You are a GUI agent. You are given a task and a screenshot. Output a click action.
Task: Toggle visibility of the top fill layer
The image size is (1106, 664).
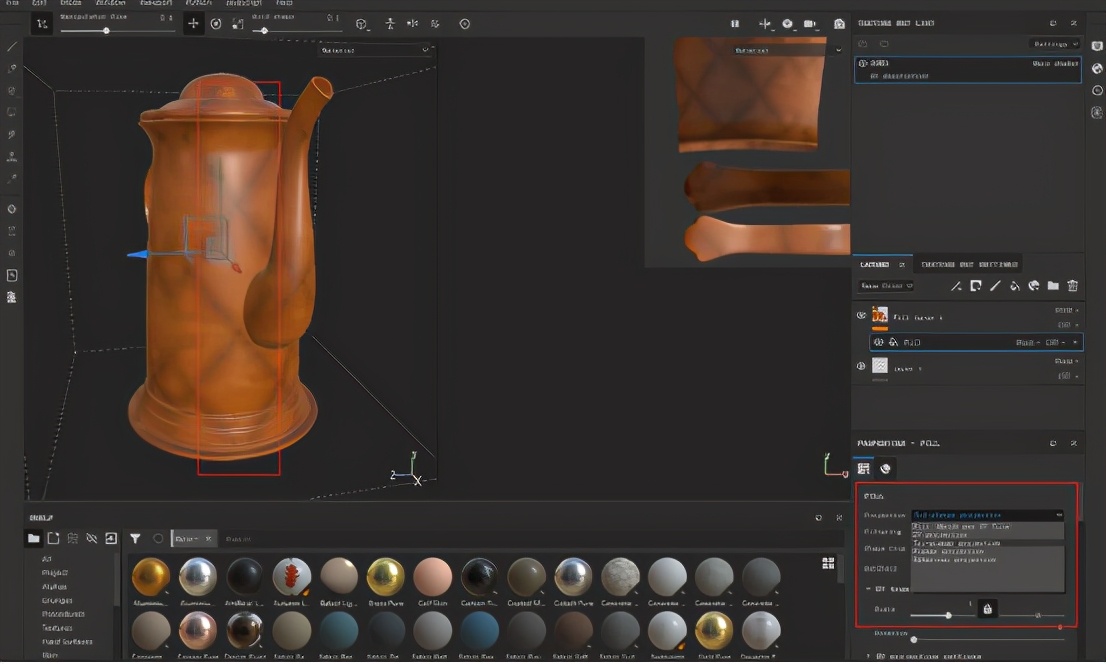click(x=861, y=316)
